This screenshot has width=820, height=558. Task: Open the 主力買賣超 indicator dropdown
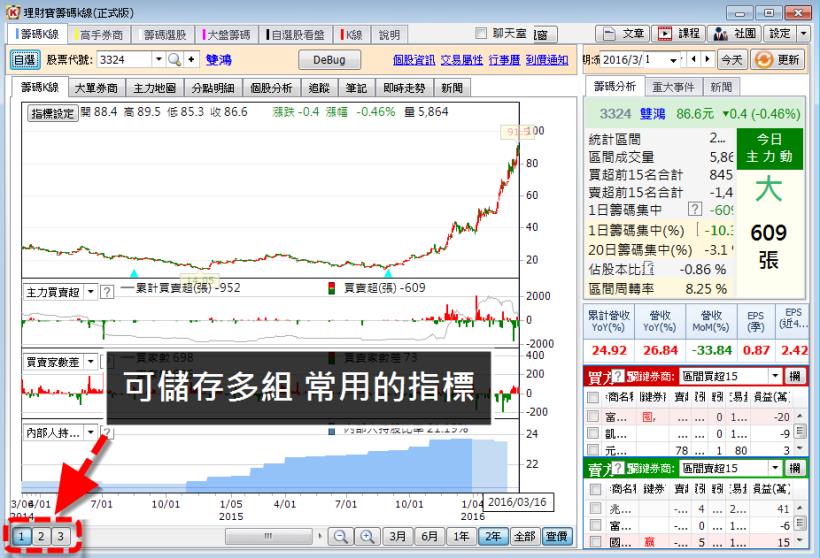click(x=90, y=292)
